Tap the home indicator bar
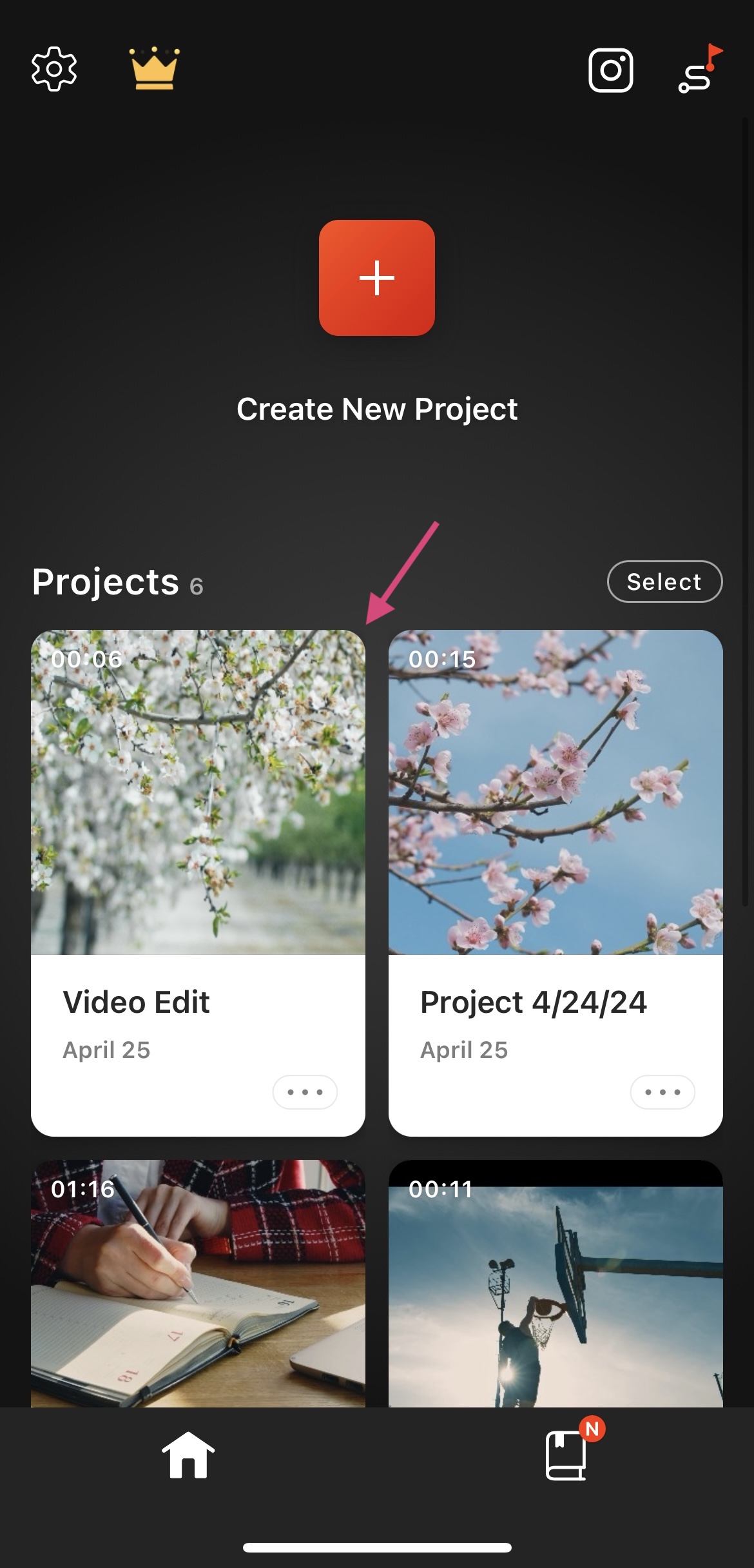This screenshot has width=754, height=1568. 377,1548
